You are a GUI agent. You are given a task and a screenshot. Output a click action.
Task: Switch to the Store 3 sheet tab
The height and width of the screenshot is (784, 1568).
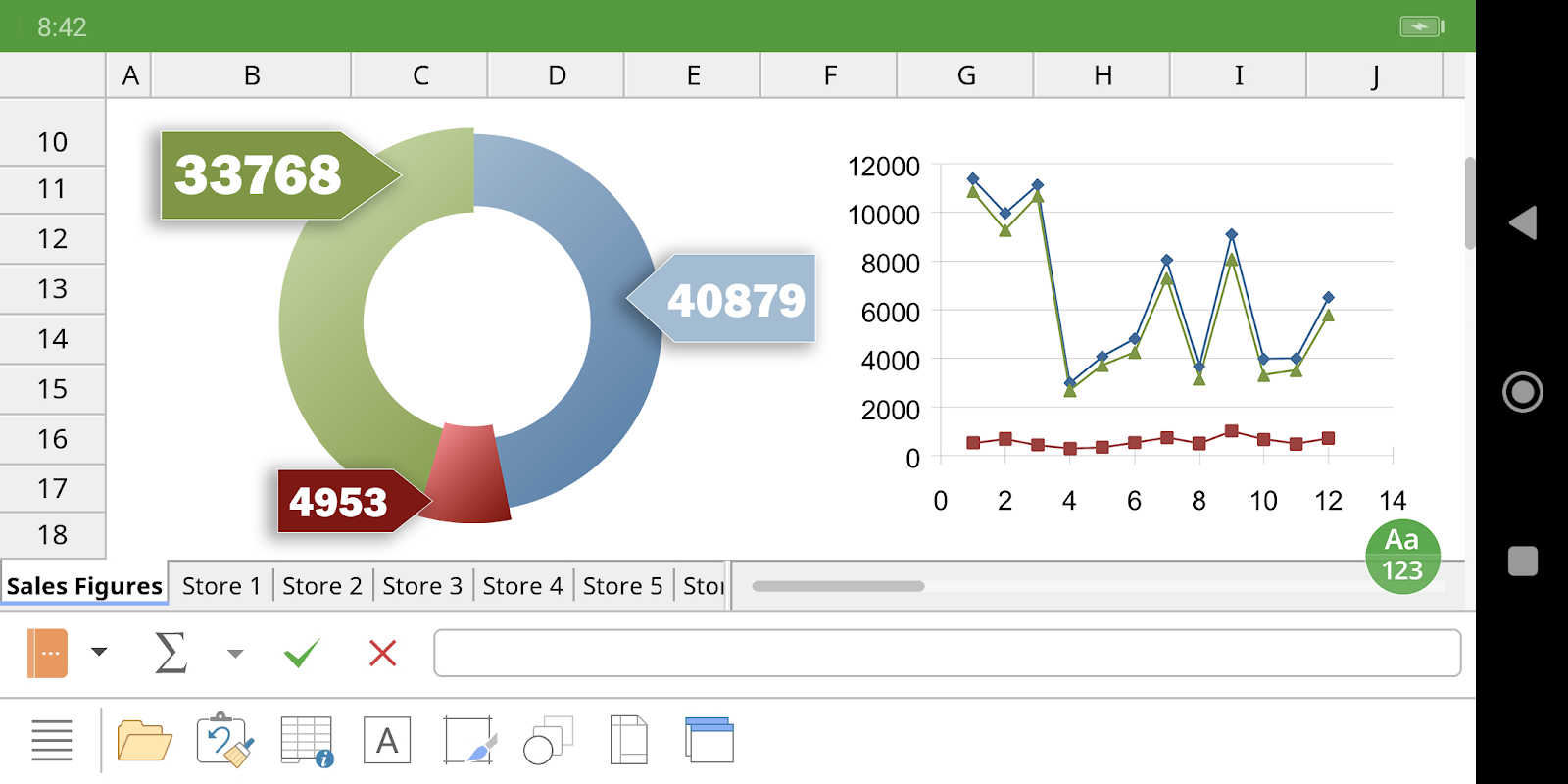[422, 586]
